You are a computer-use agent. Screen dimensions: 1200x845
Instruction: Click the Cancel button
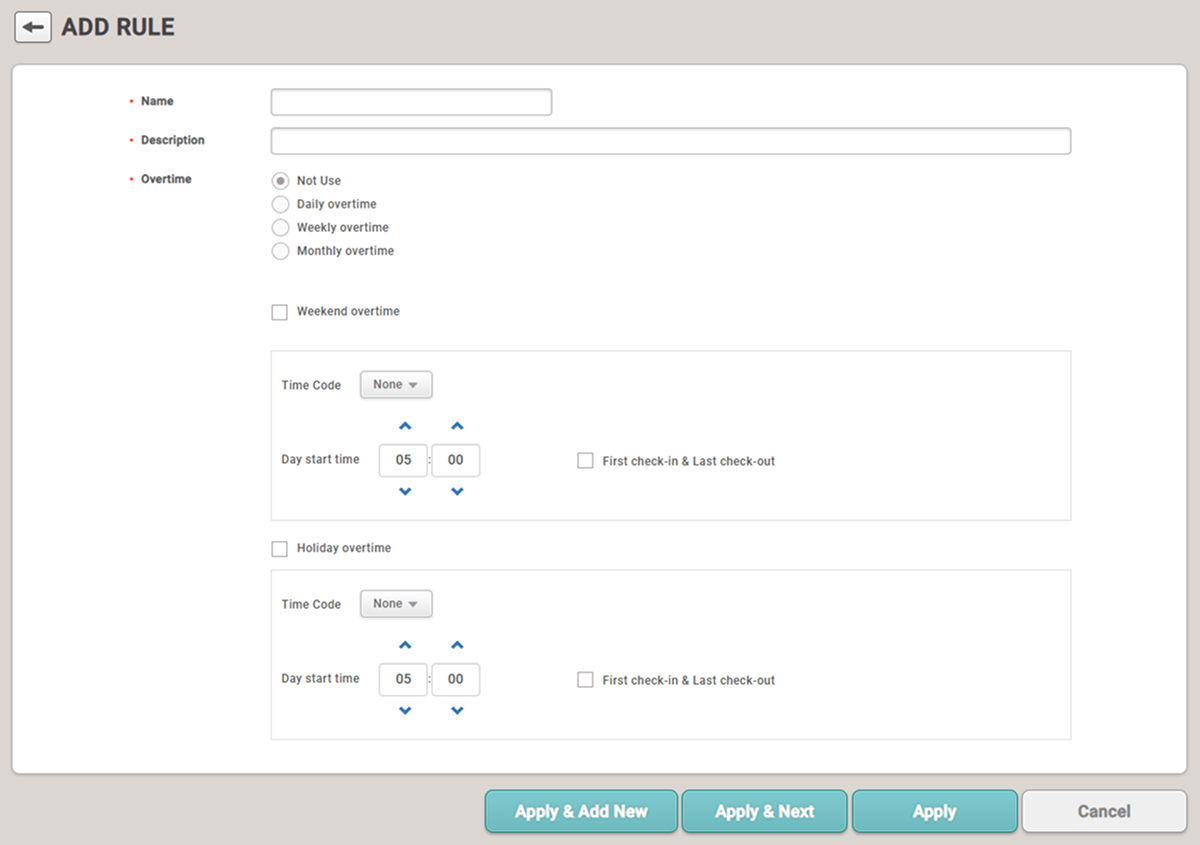click(x=1103, y=811)
